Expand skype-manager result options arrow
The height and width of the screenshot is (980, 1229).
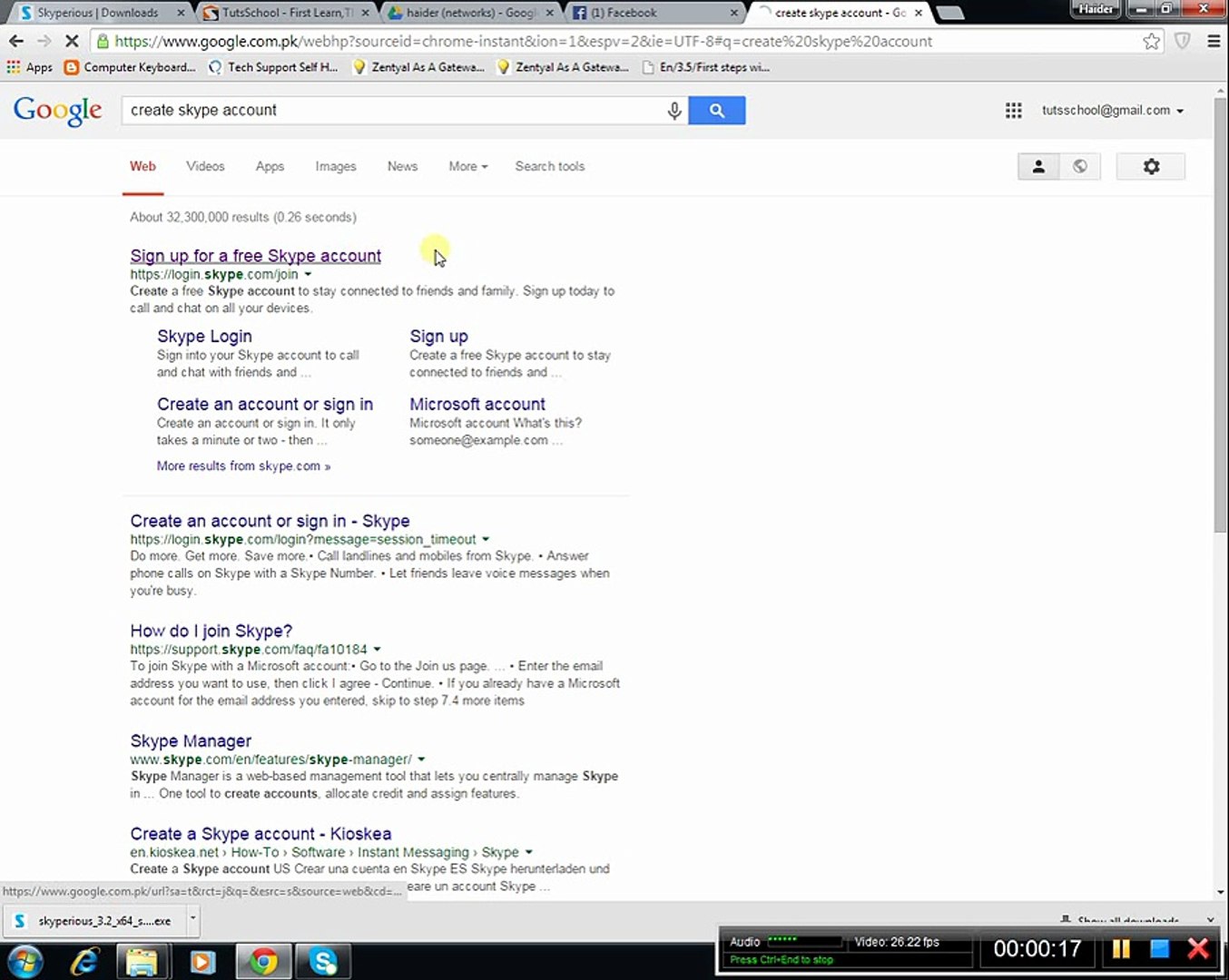421,759
